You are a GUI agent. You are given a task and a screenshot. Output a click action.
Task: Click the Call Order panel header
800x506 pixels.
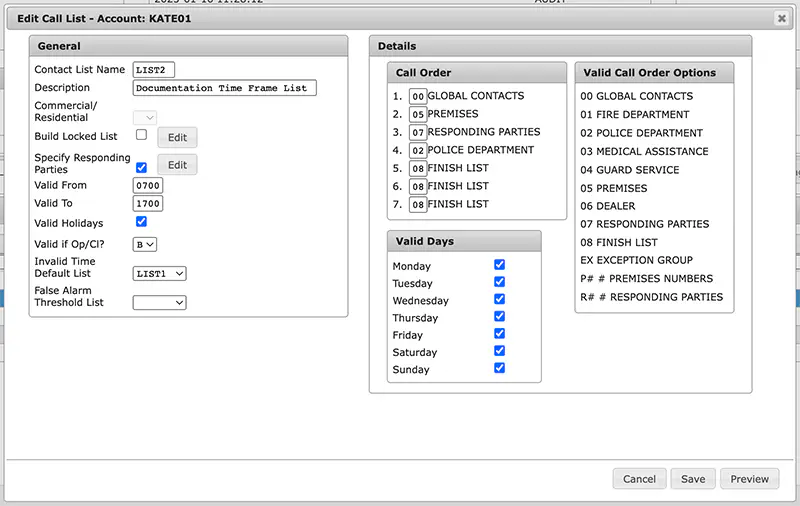pyautogui.click(x=477, y=72)
